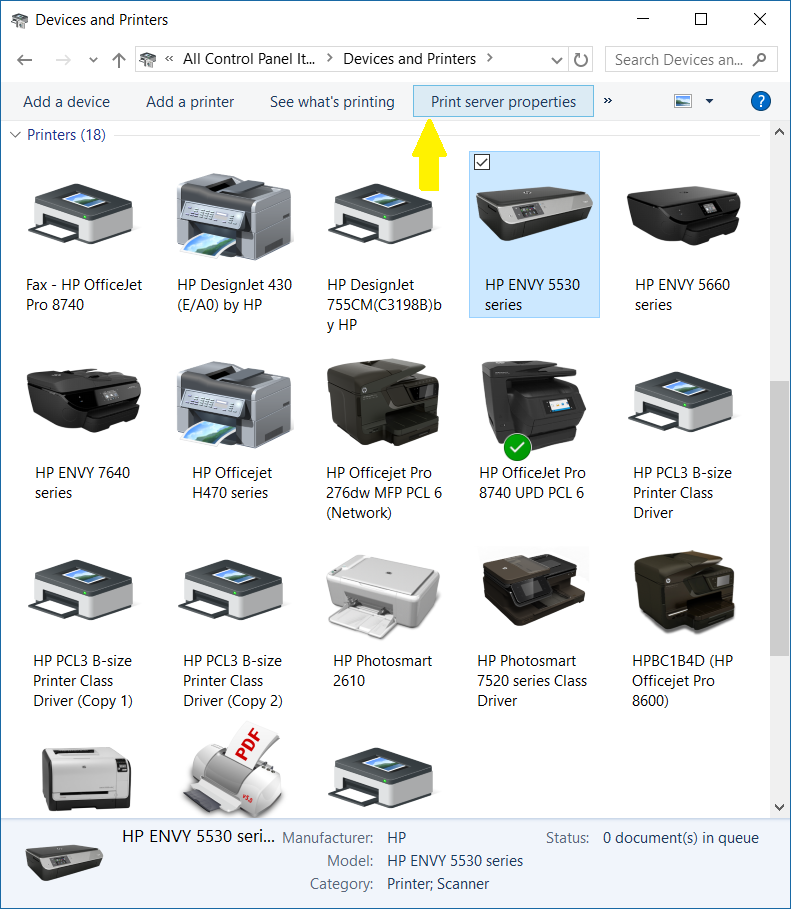Click Add a device
791x909 pixels.
click(67, 102)
